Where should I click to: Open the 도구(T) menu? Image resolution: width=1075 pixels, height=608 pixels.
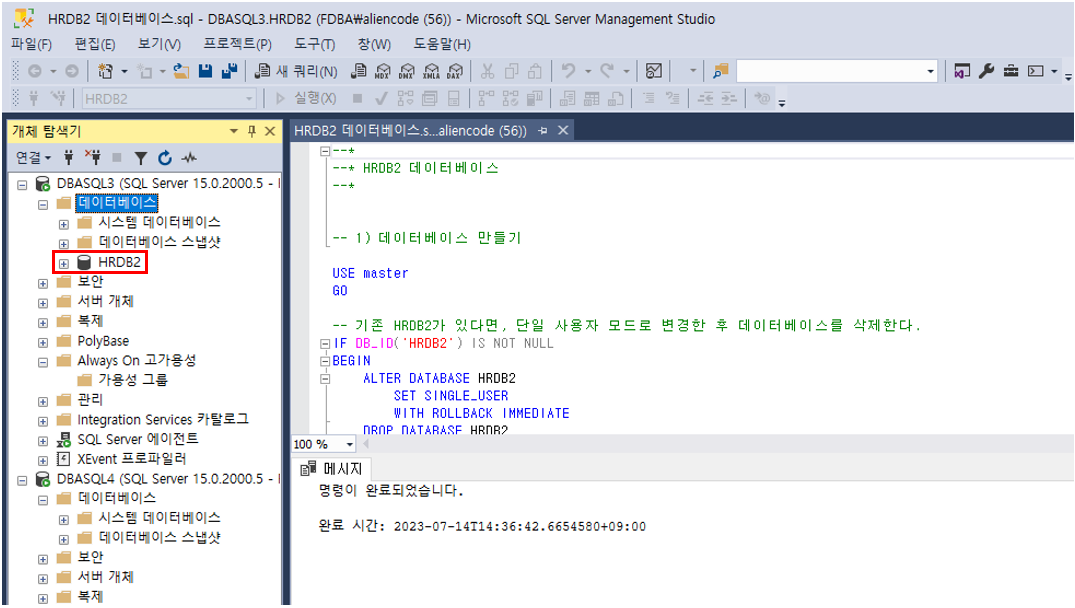(315, 44)
